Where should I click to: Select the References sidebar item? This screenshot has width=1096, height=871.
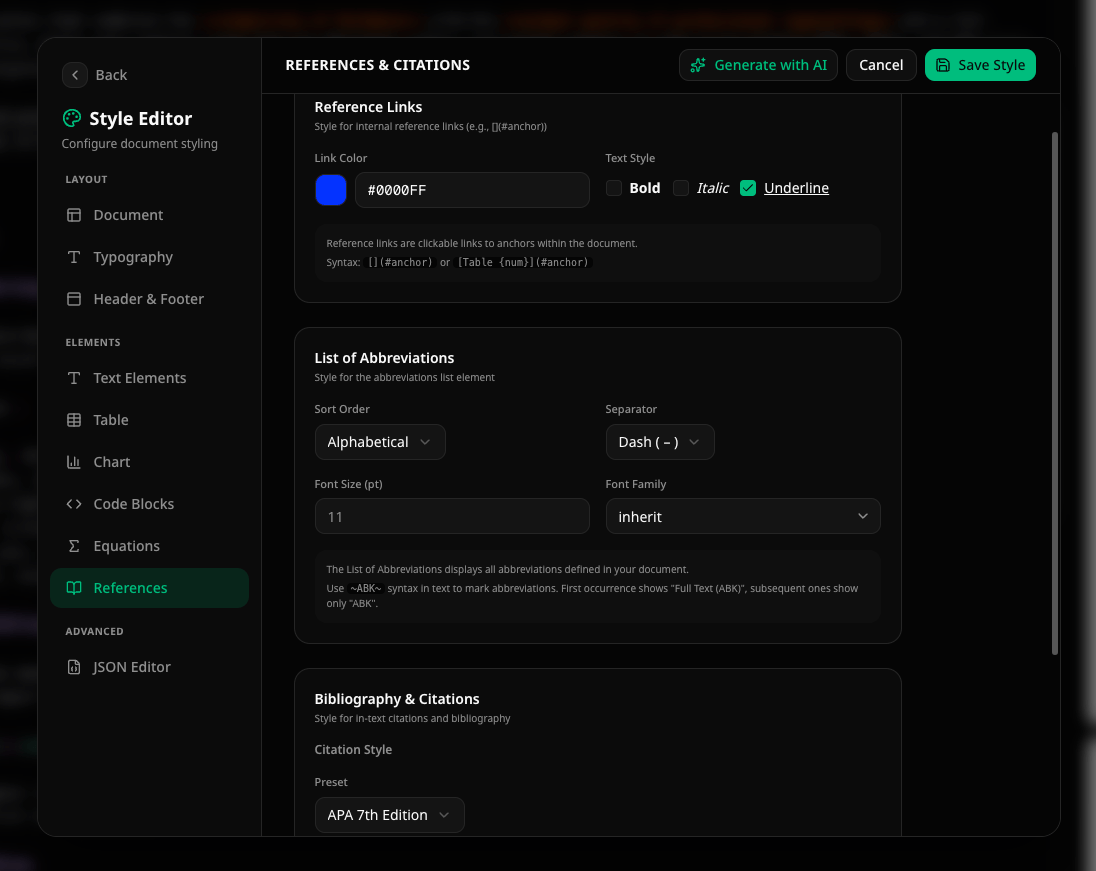pyautogui.click(x=150, y=588)
